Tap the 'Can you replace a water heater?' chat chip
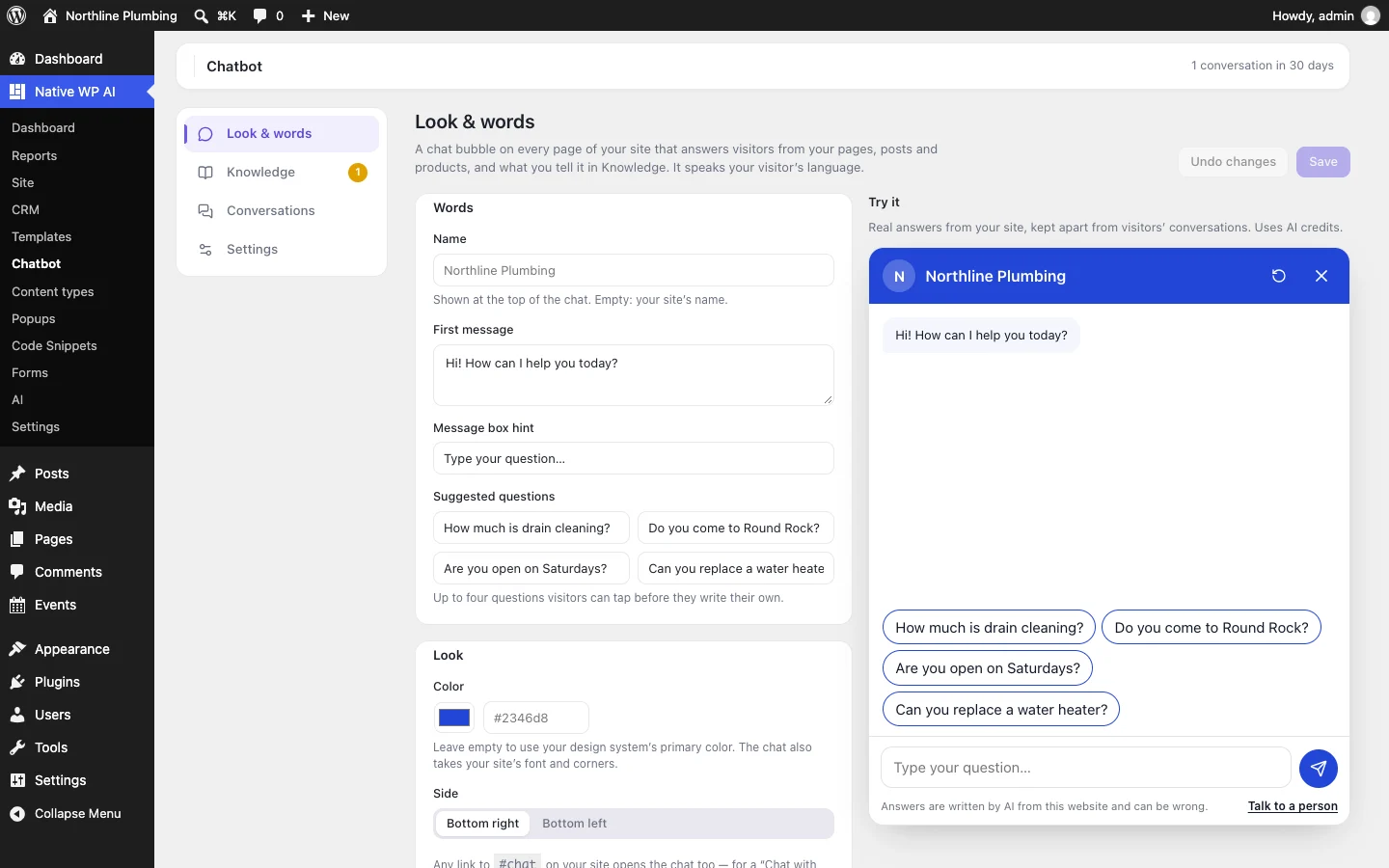The height and width of the screenshot is (868, 1389). click(1001, 710)
